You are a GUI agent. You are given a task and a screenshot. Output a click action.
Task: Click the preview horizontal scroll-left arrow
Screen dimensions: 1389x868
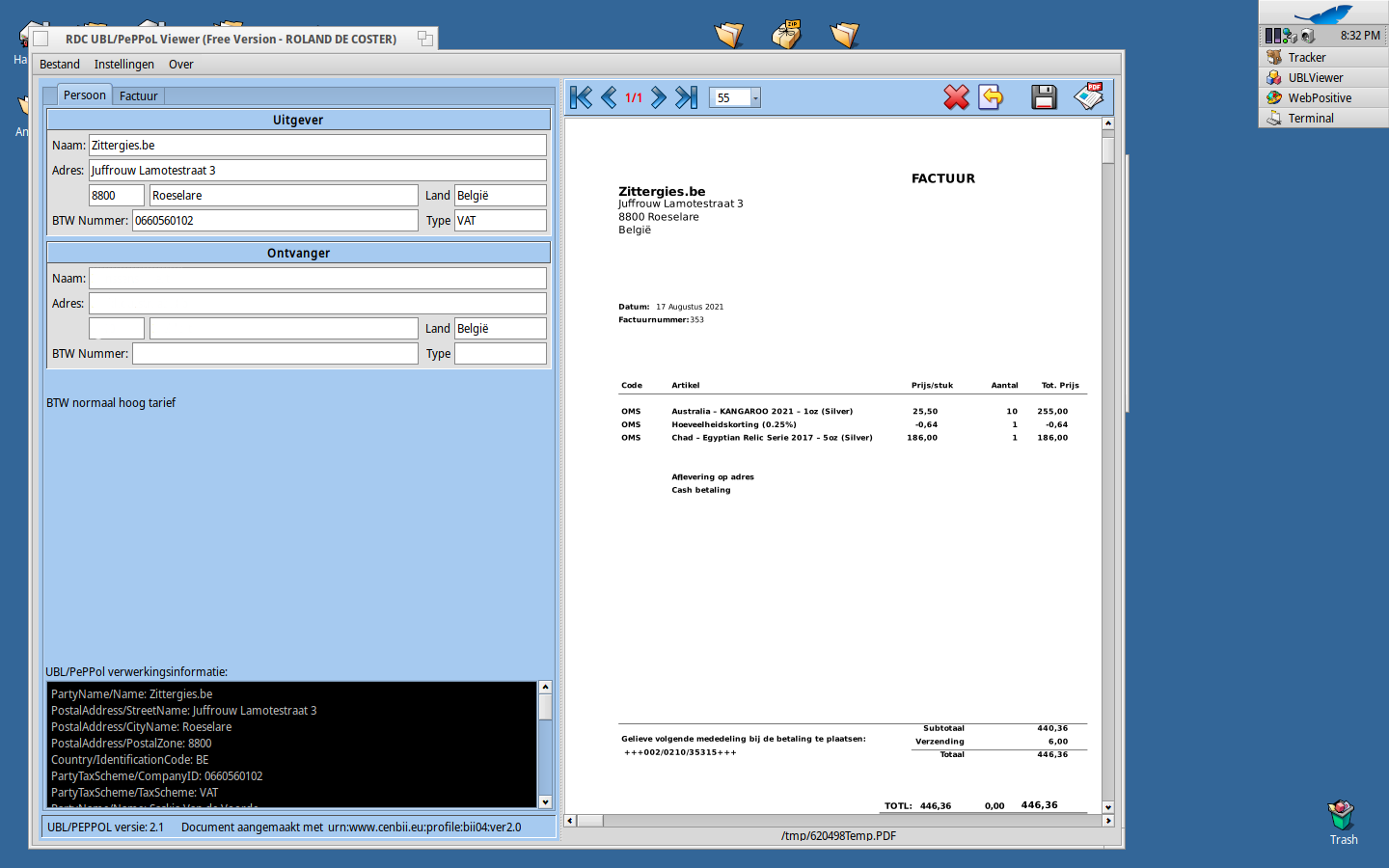pos(570,821)
